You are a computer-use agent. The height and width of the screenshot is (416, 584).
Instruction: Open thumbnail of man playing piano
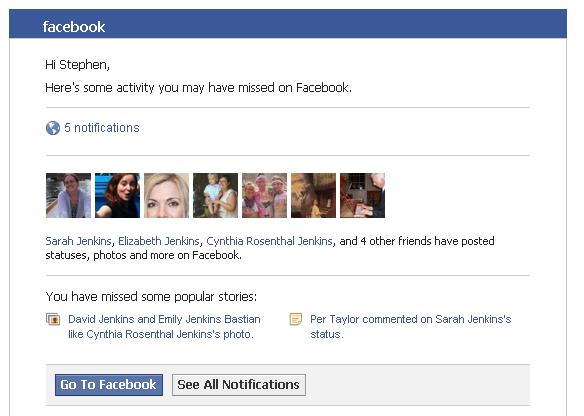(362, 196)
